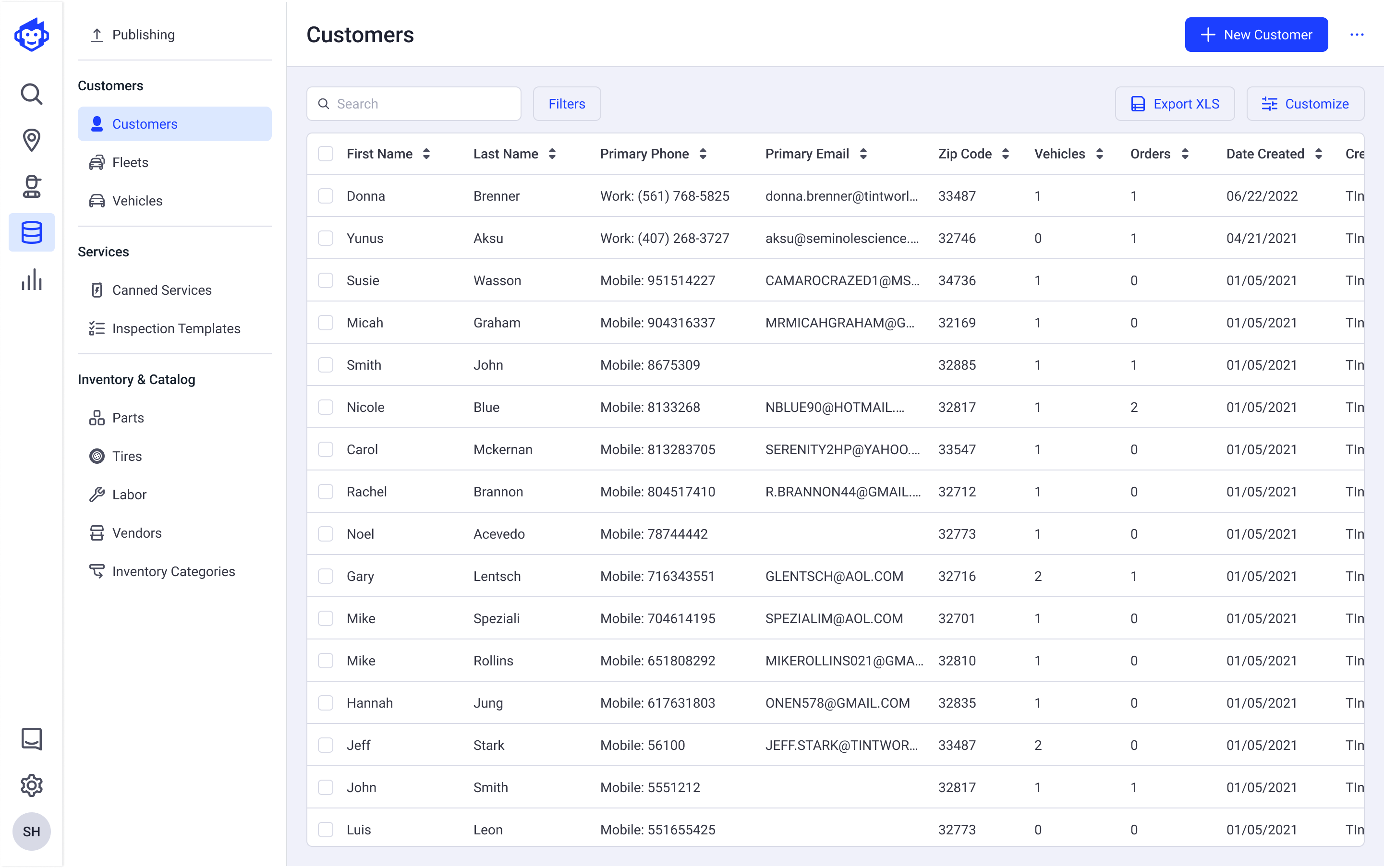The width and height of the screenshot is (1384, 868).
Task: Open the reports bar chart section
Action: pyautogui.click(x=32, y=279)
